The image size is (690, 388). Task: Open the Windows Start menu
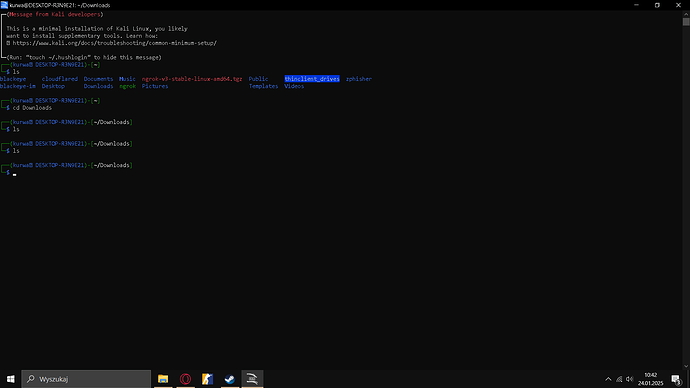11,379
